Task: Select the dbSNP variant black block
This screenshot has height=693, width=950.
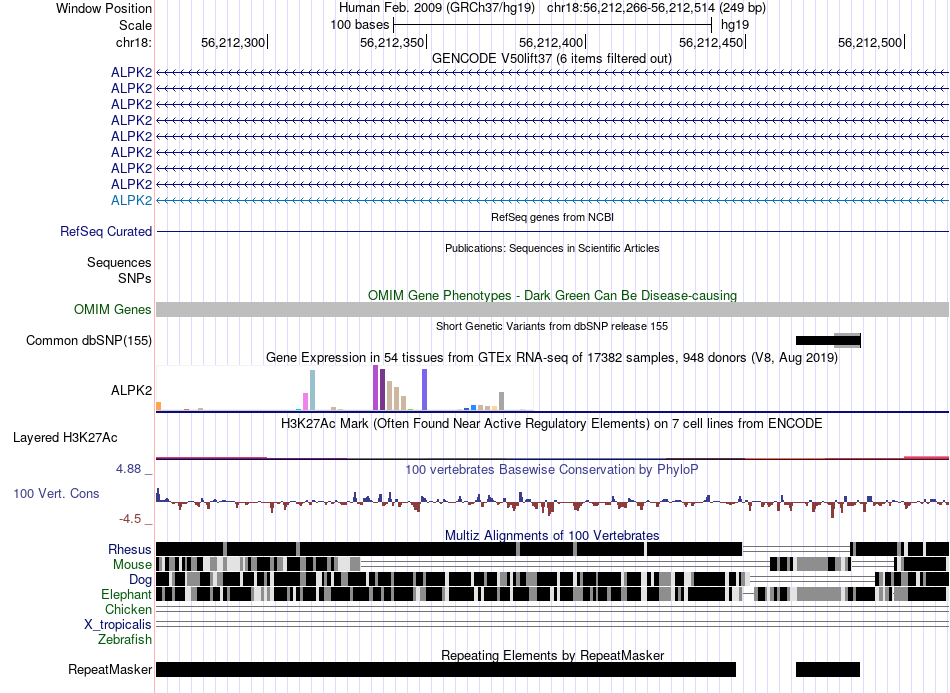Action: click(x=828, y=340)
